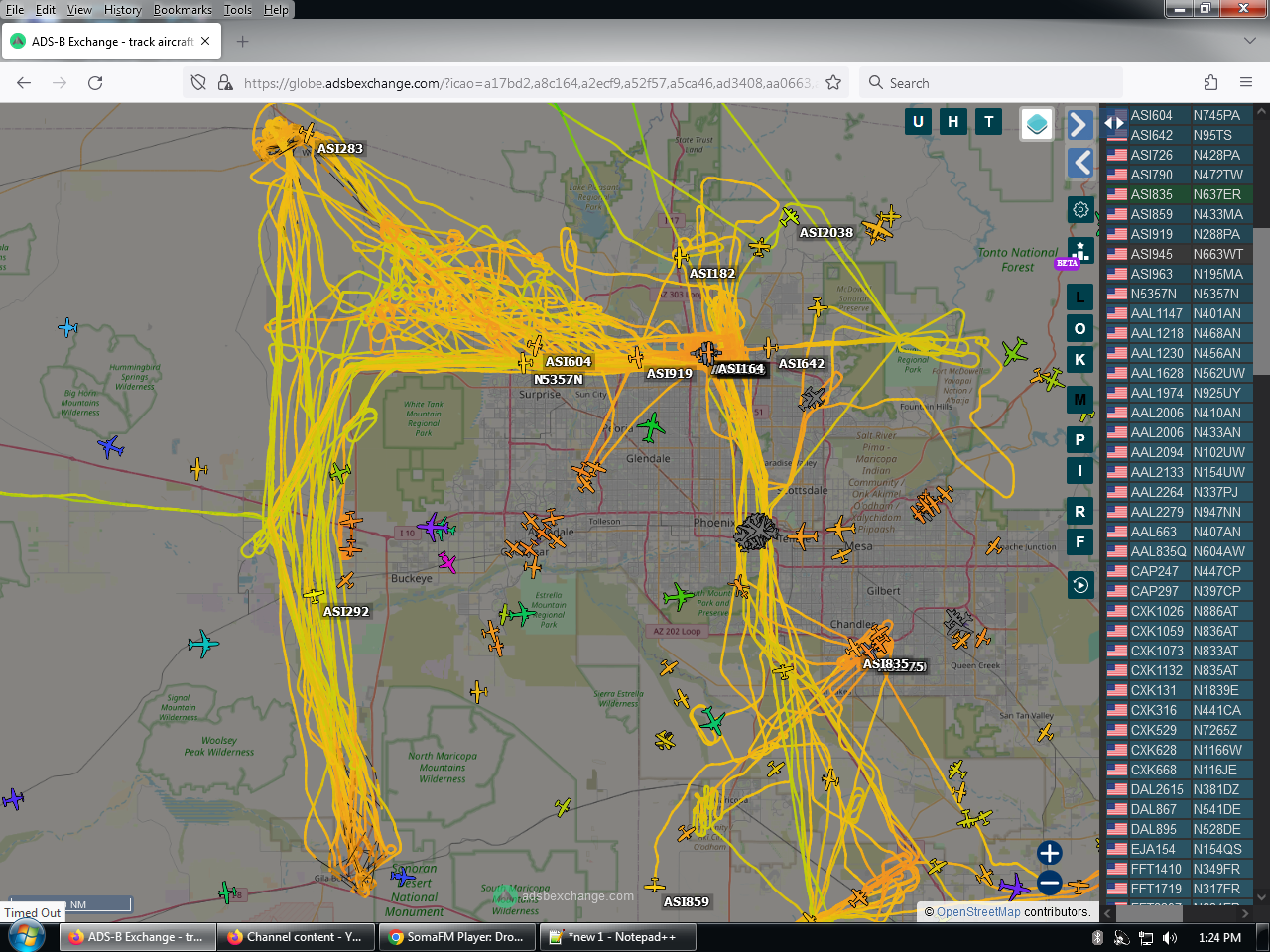The height and width of the screenshot is (952, 1270).
Task: Toggle the K map option button
Action: [x=1080, y=359]
